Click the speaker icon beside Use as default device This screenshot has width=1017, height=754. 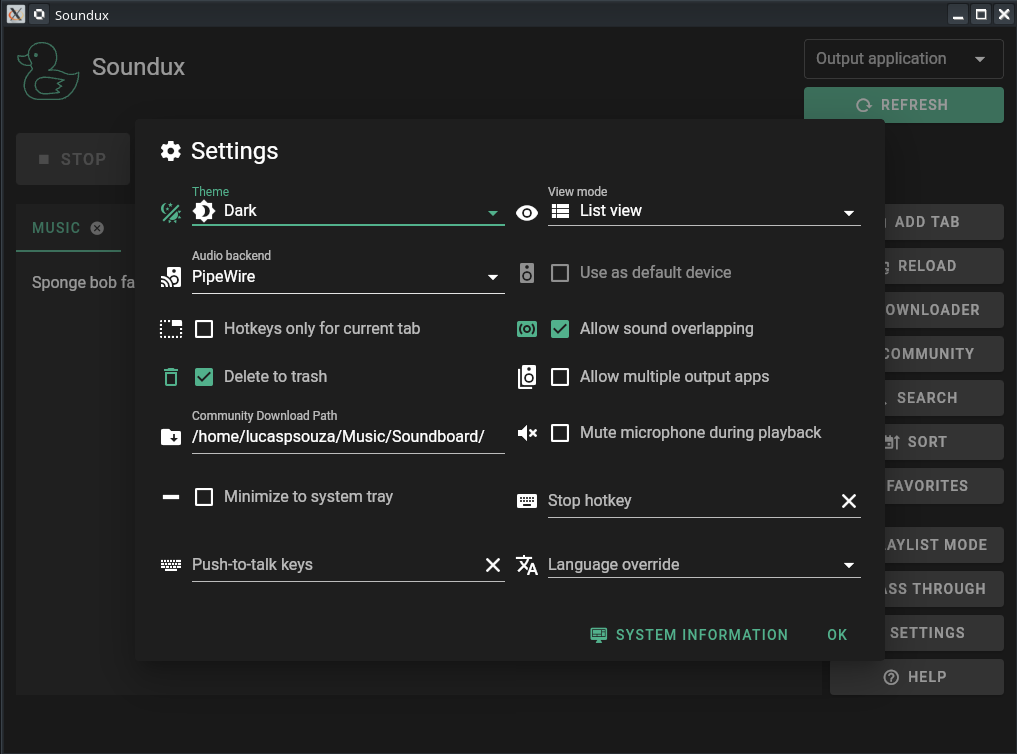(527, 273)
